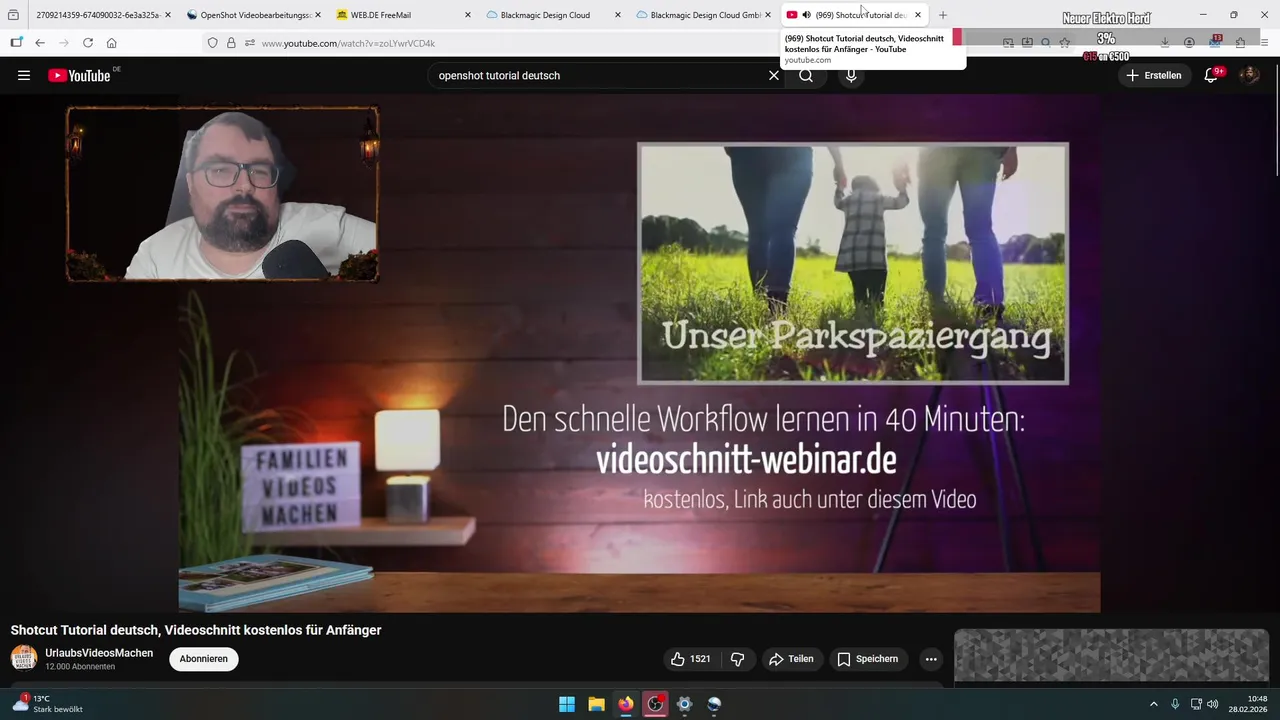Open Firefox View recent tabs icon
The width and height of the screenshot is (1280, 720).
pos(13,15)
